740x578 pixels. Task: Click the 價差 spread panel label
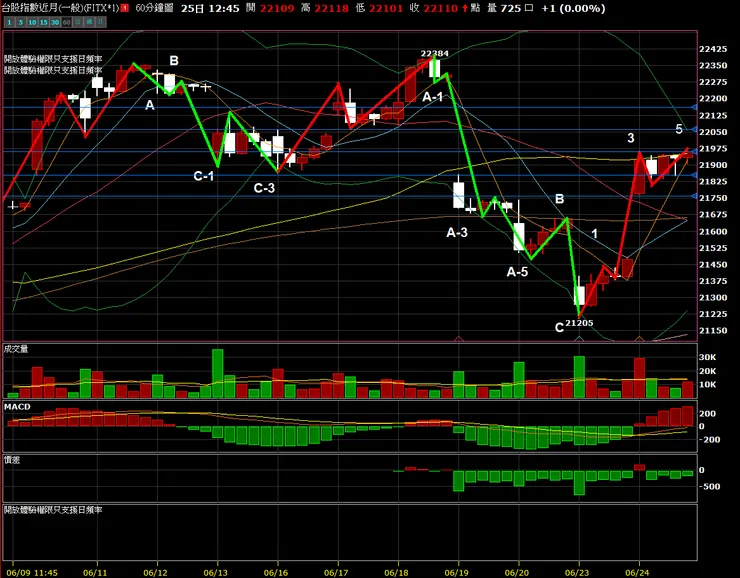12,460
